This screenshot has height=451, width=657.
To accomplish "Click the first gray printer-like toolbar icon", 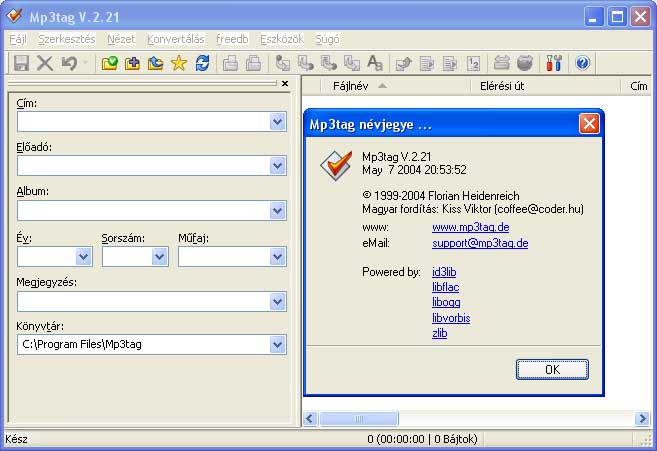I will coord(230,63).
